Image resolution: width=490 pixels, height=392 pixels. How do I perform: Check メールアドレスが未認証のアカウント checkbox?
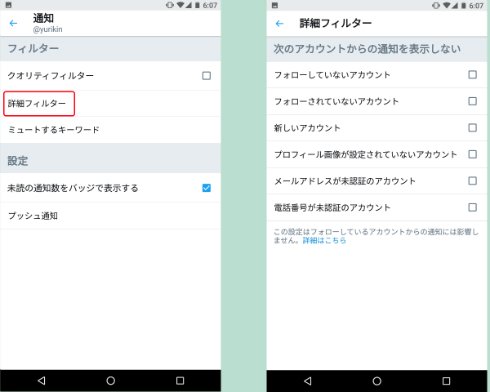(x=472, y=181)
